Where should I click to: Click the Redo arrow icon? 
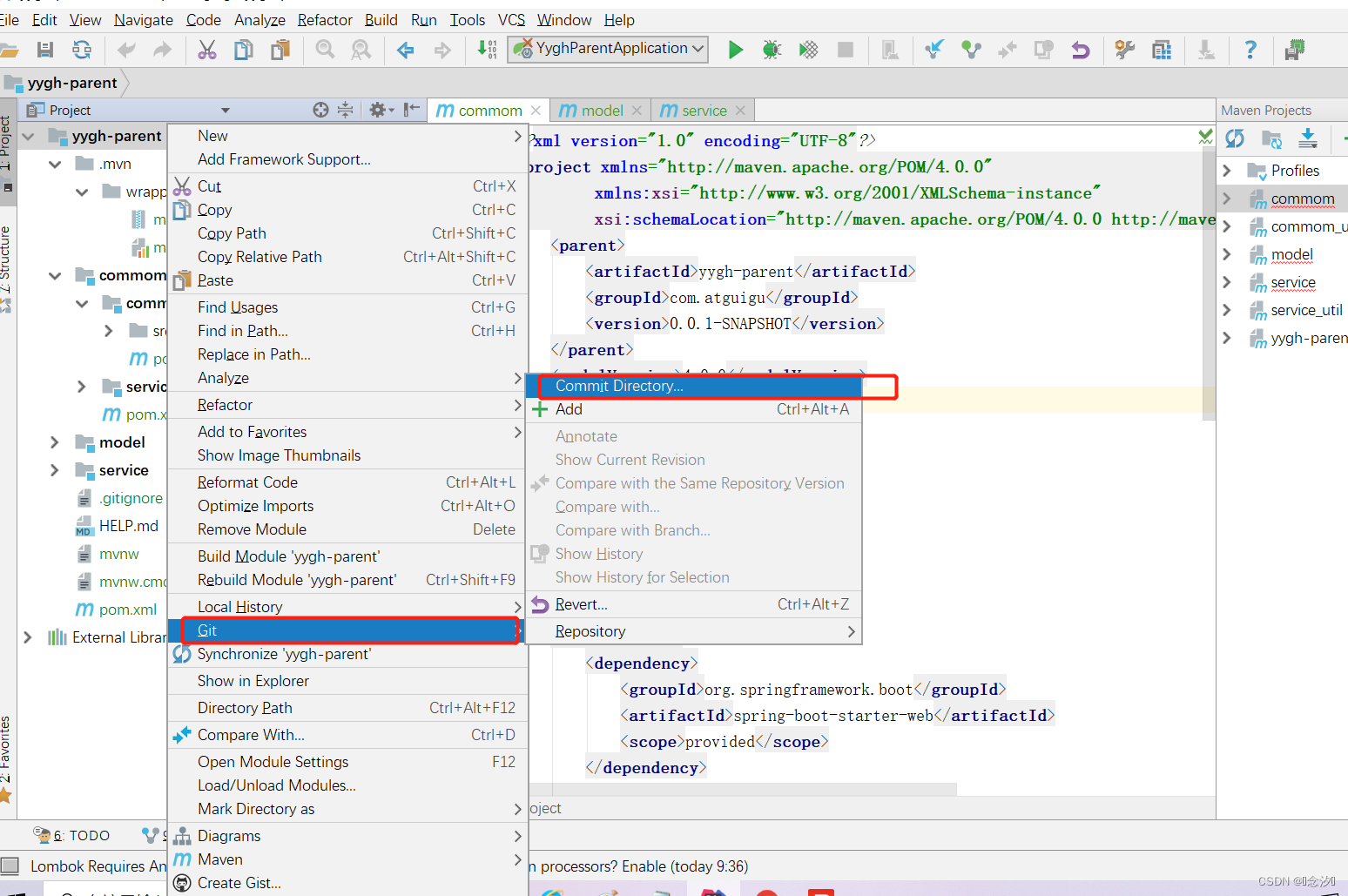[163, 50]
